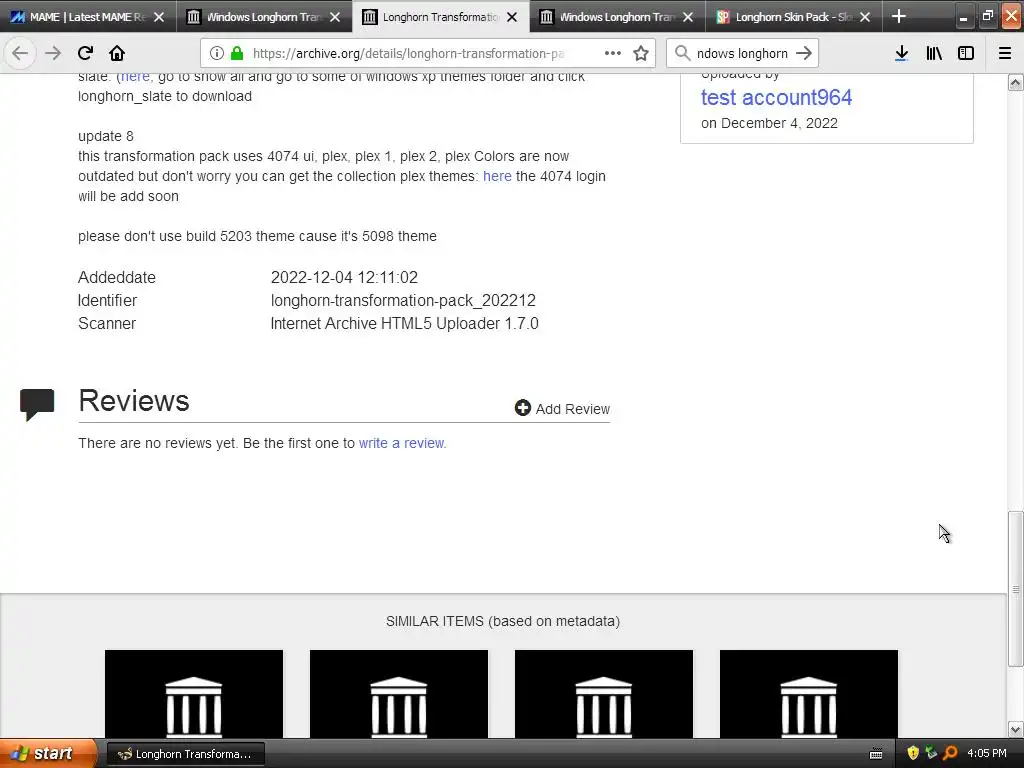Click the scrollbar down arrow
Viewport: 1024px width, 768px height.
tap(1015, 729)
